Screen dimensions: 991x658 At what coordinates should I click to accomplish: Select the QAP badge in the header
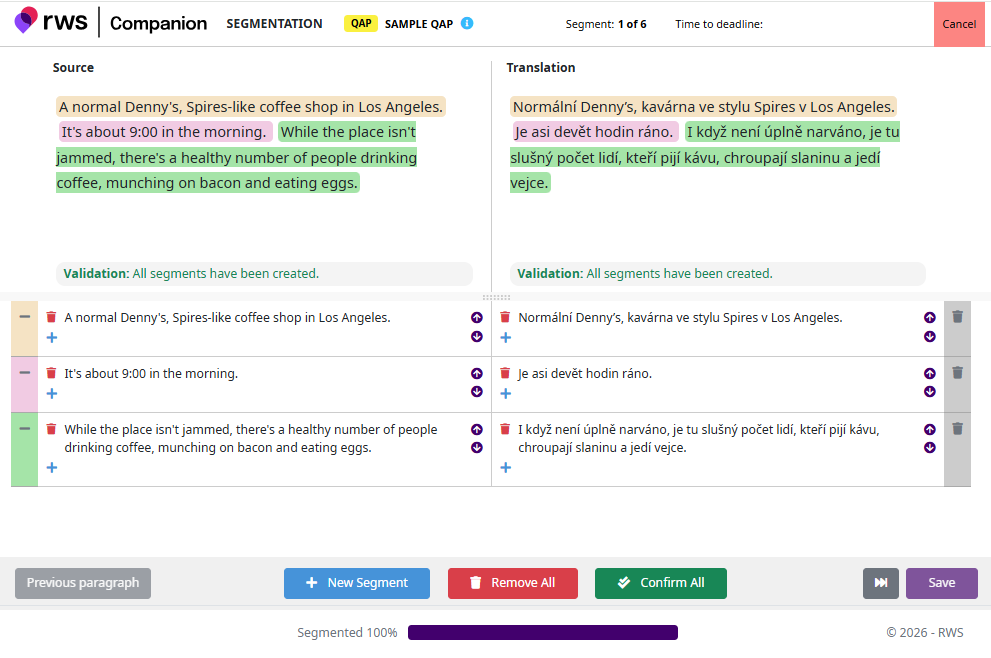click(x=360, y=24)
